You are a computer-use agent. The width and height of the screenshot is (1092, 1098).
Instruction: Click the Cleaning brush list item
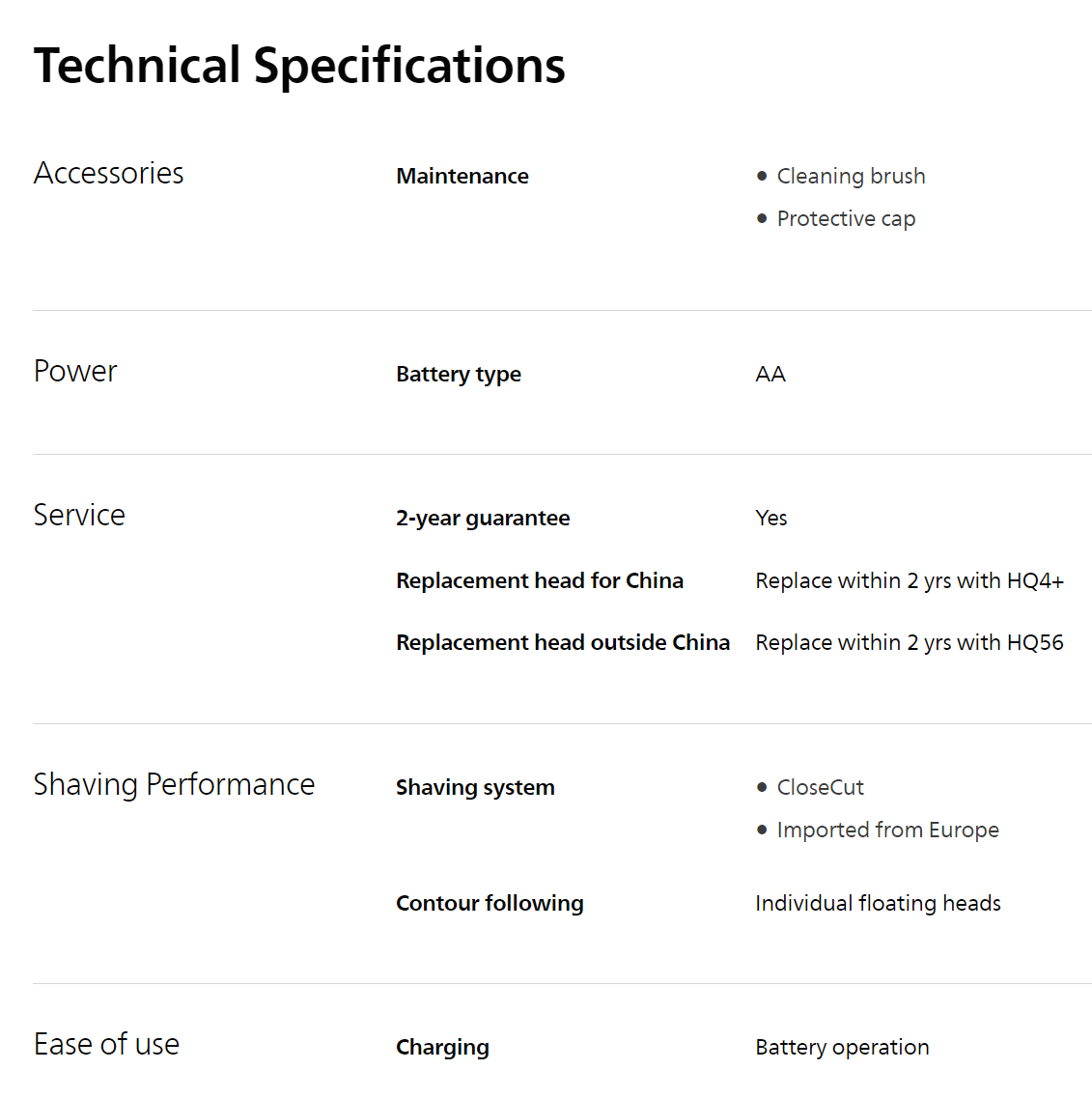point(851,176)
